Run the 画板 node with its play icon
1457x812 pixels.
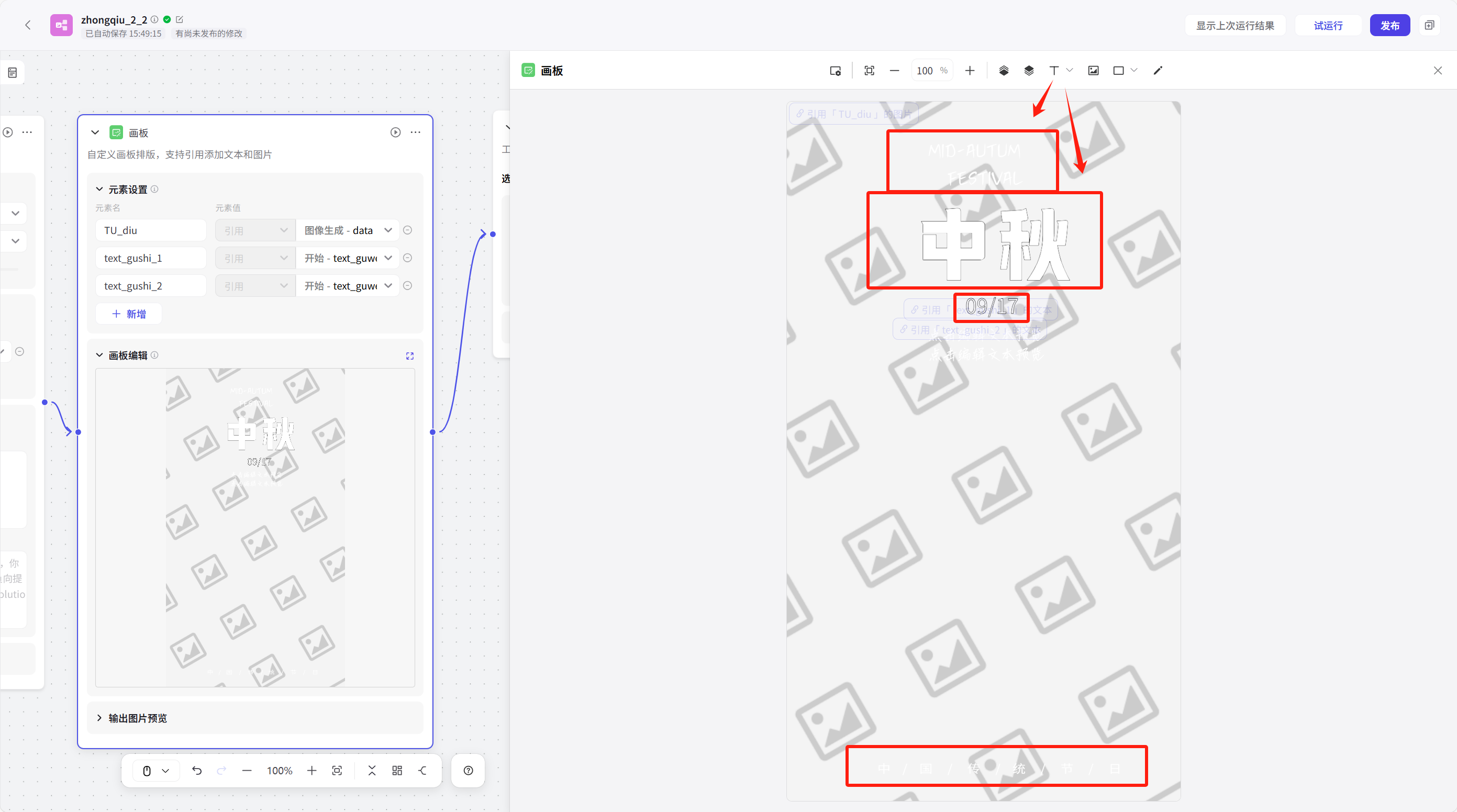pyautogui.click(x=395, y=132)
